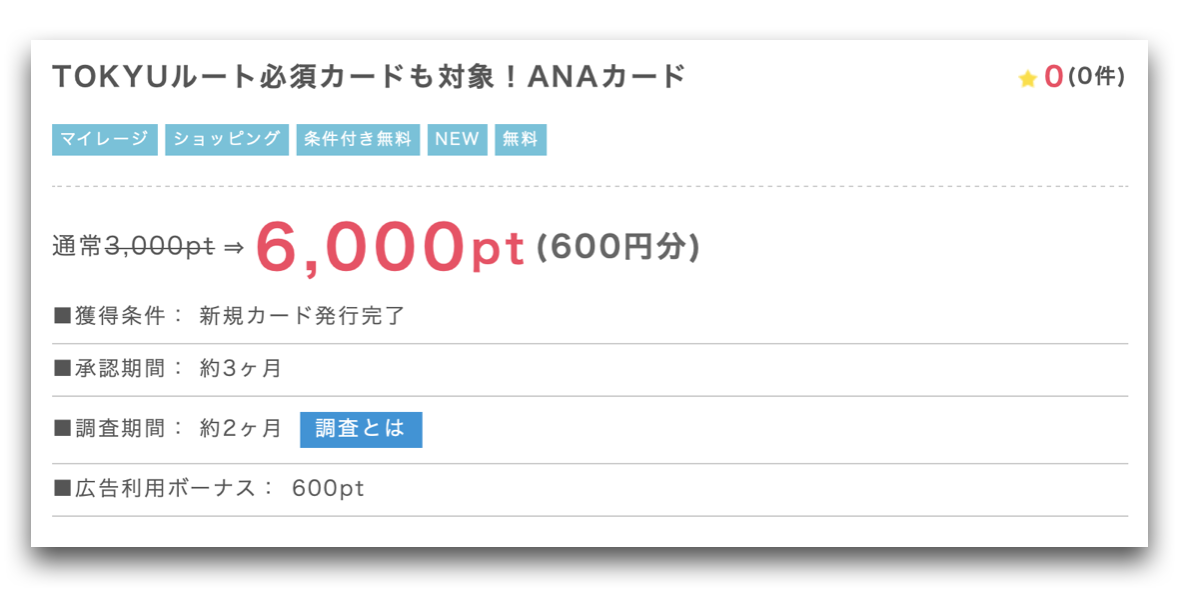Click the yellow star rating icon
Image resolution: width=1182 pixels, height=590 pixels.
pos(1027,79)
